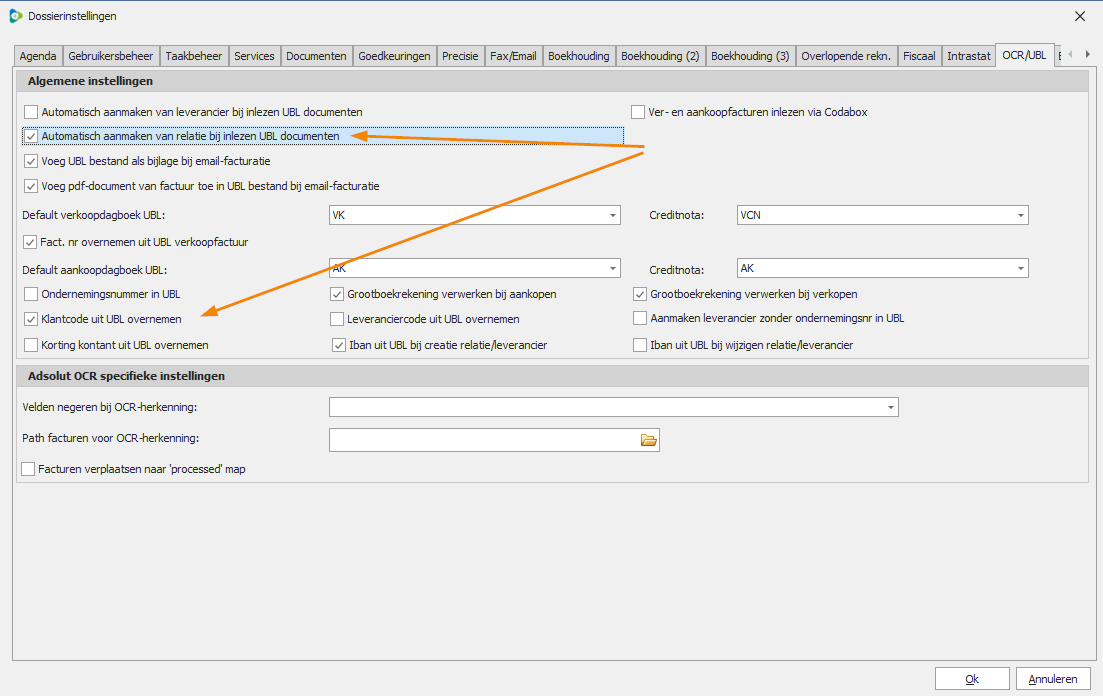Switch to the Fiscaal tab
The height and width of the screenshot is (696, 1103).
point(919,56)
